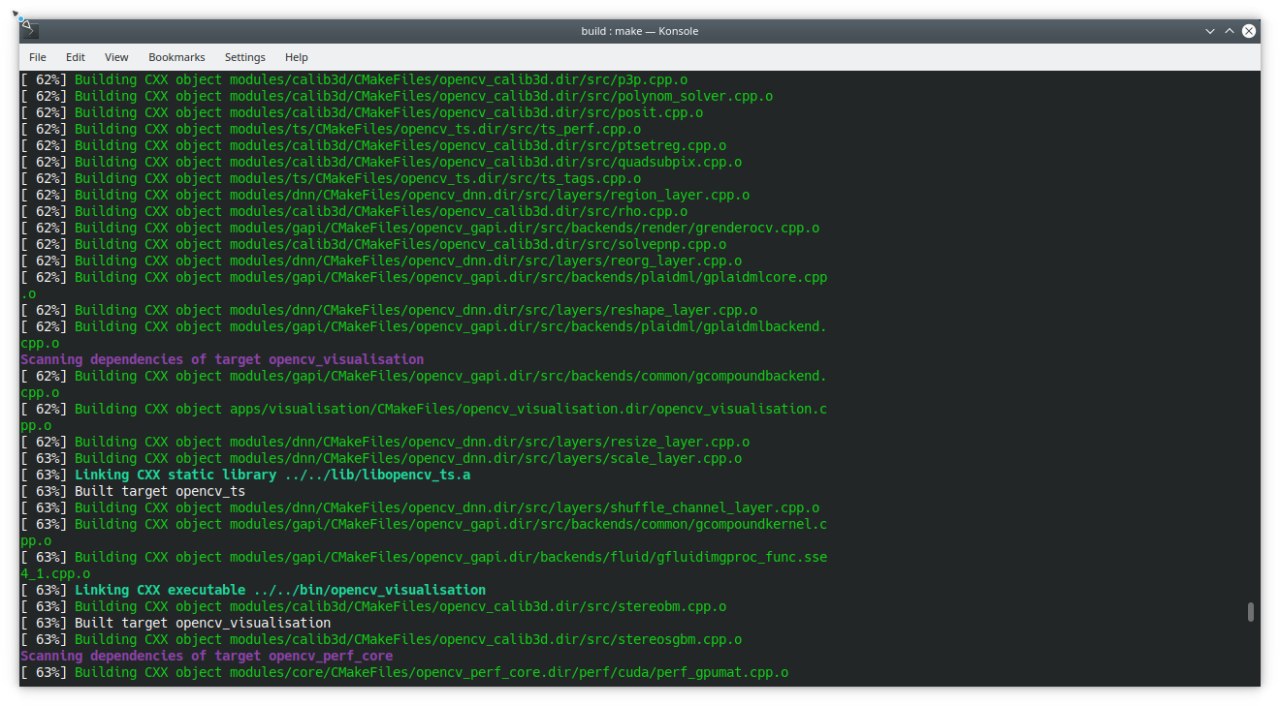Click the scale_layer.cpp.o build line

click(381, 458)
